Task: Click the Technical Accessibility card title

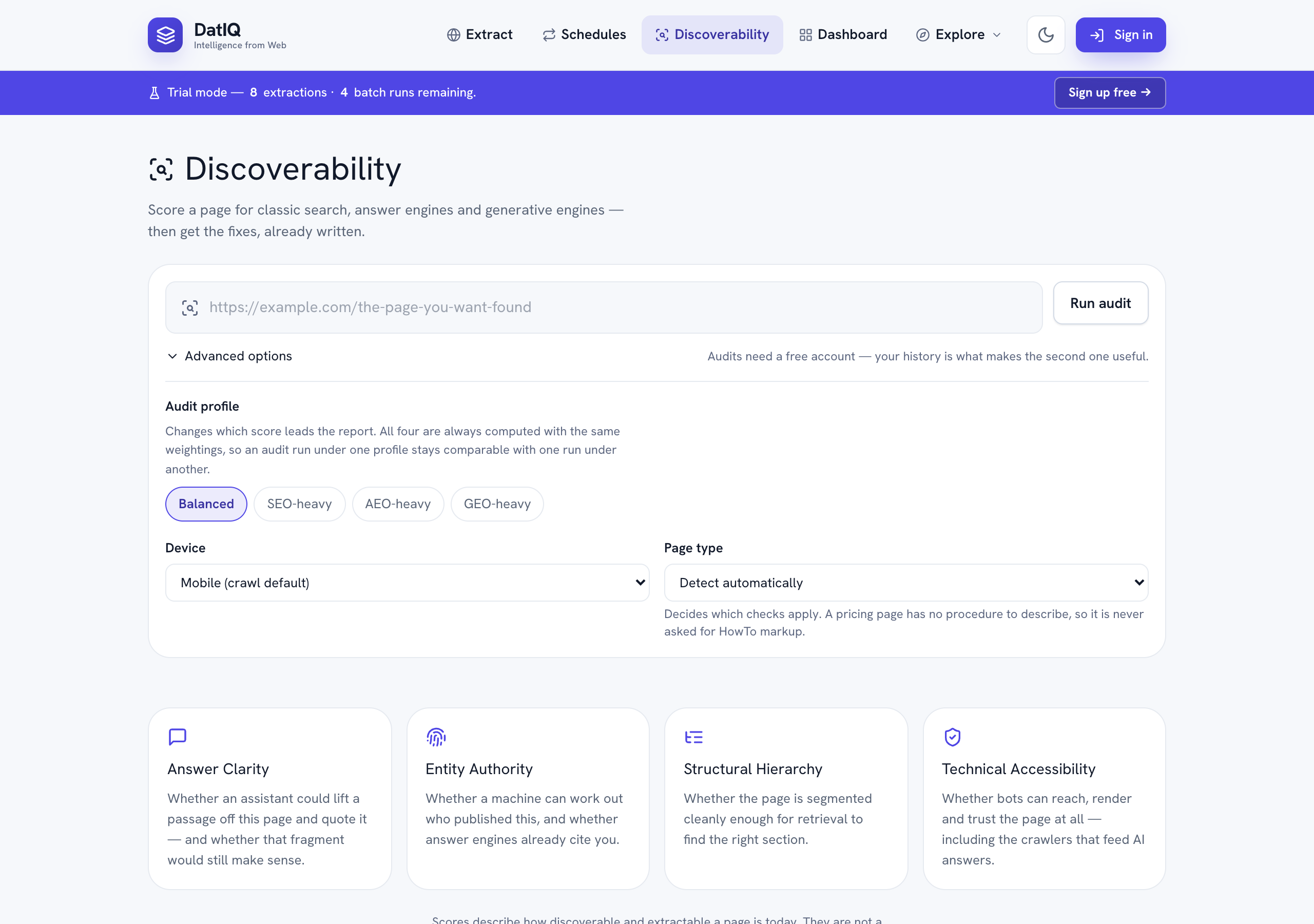Action: [1018, 769]
